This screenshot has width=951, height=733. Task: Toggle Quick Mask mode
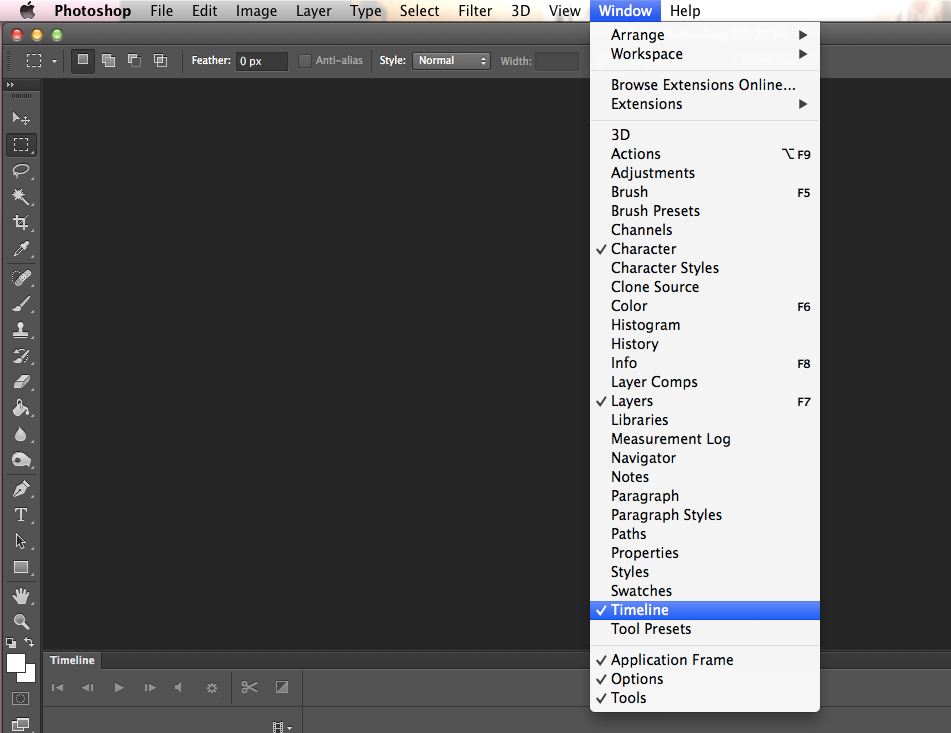tap(20, 698)
